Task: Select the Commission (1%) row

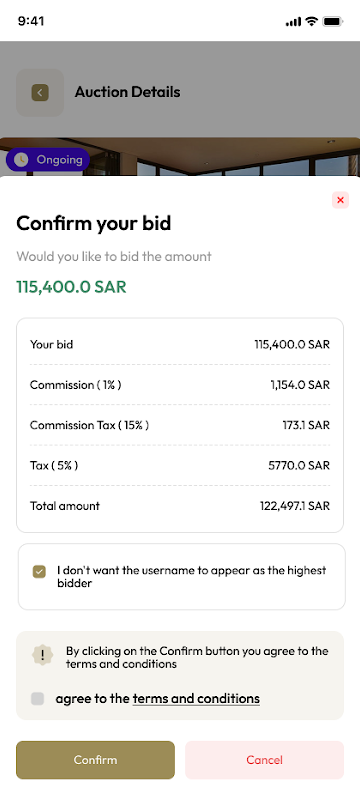Action: coord(180,385)
